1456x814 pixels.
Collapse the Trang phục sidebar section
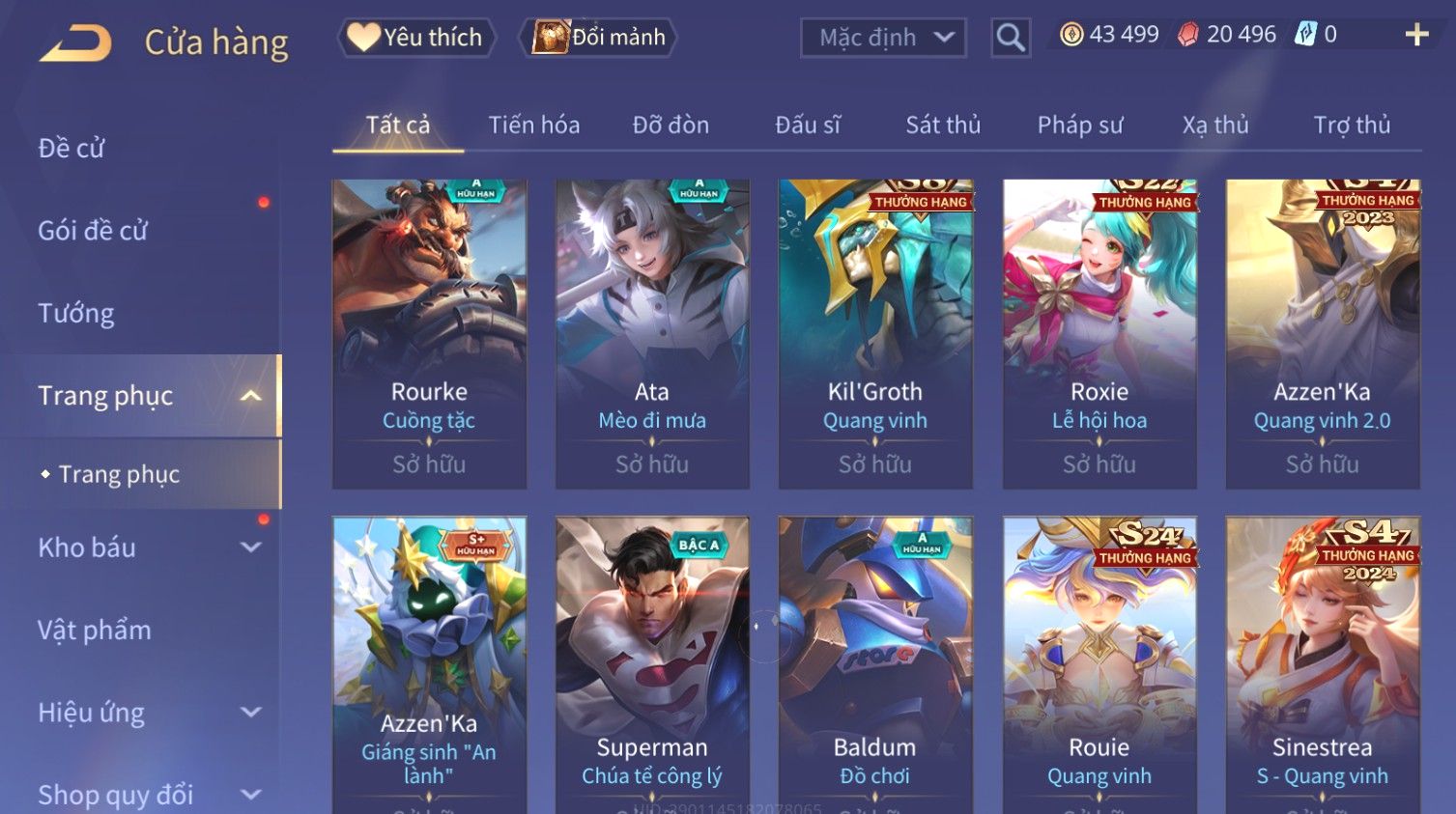click(x=250, y=396)
